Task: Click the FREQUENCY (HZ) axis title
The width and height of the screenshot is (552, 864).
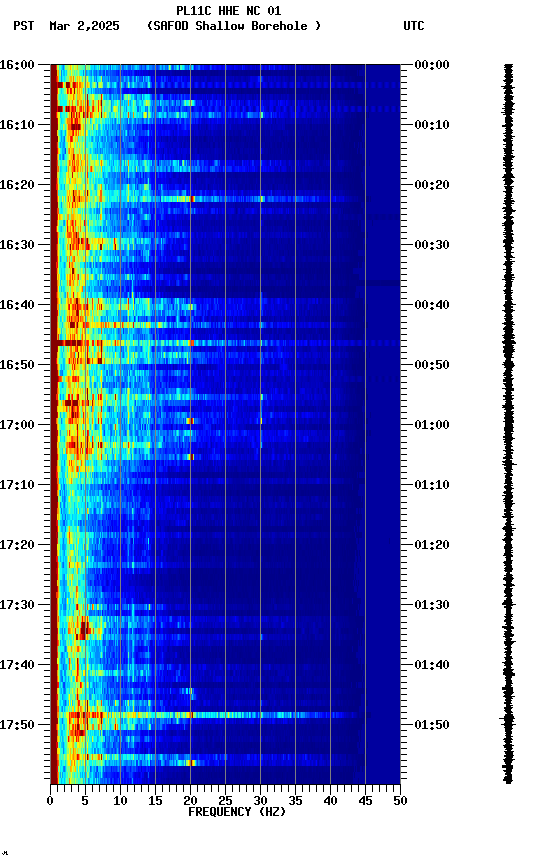Action: click(237, 812)
